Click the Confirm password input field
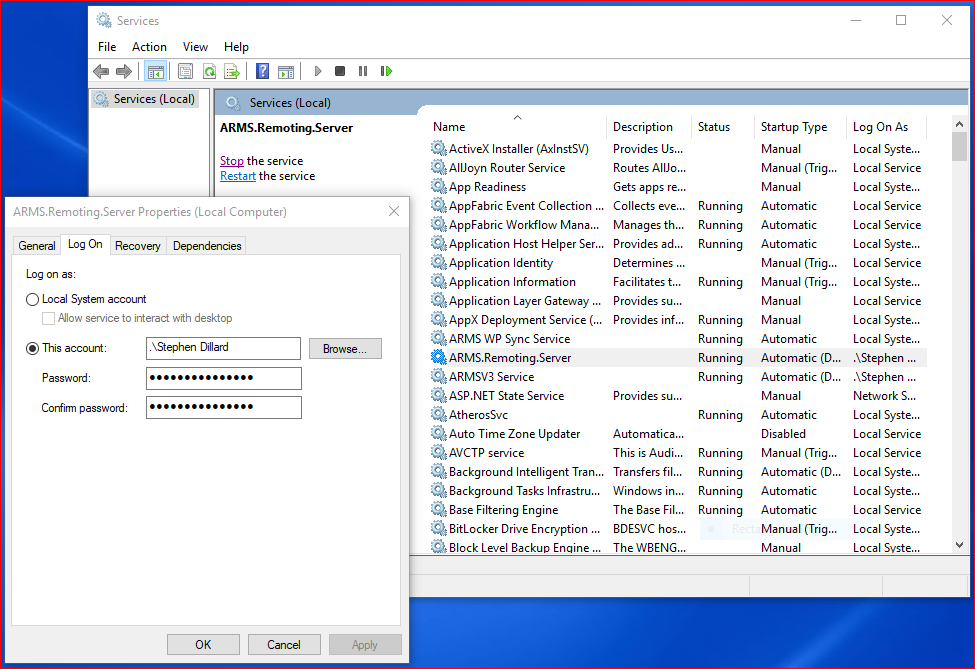The height and width of the screenshot is (669, 975). click(x=224, y=407)
